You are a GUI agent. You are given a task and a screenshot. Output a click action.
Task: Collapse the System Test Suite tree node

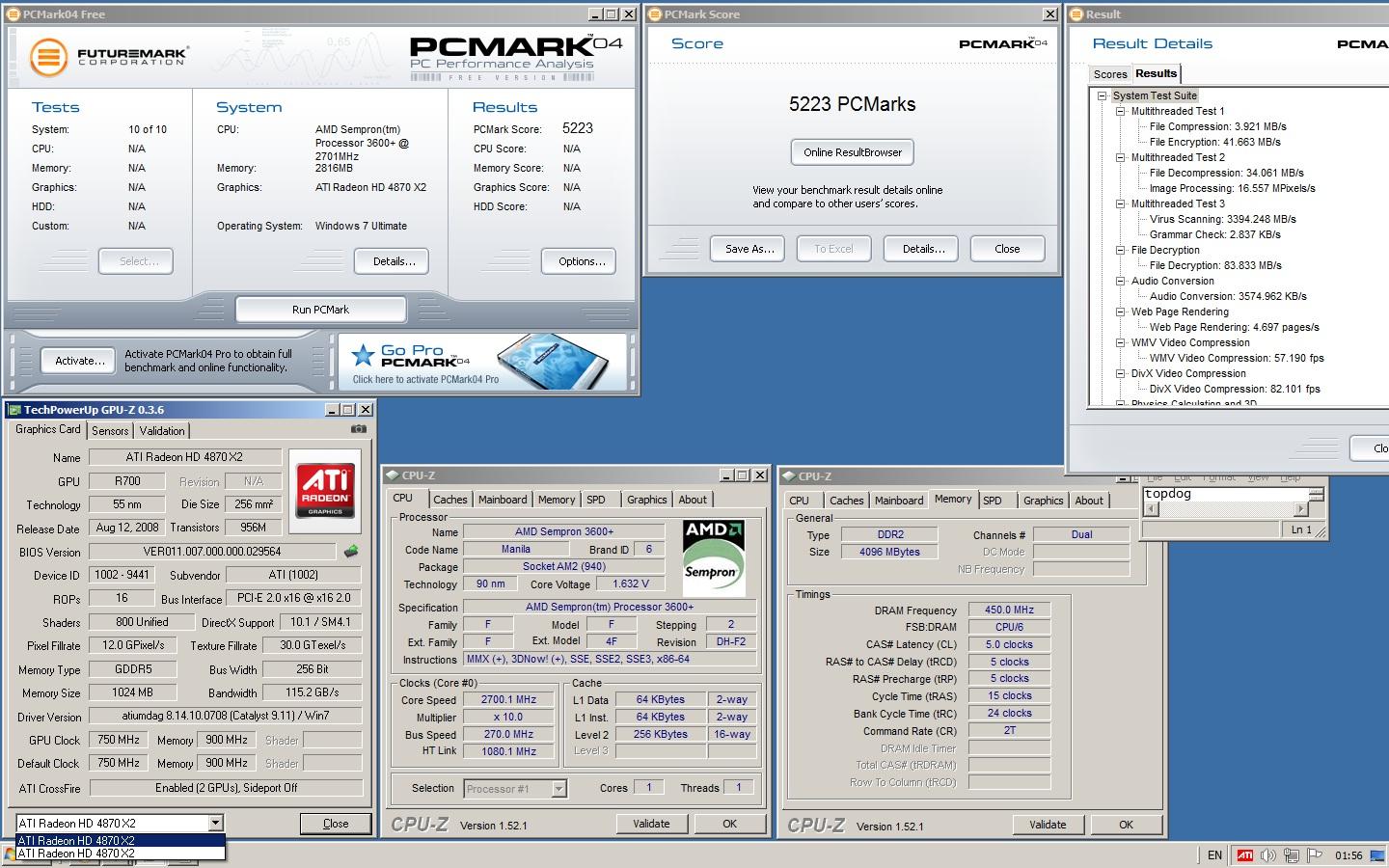tap(1103, 95)
